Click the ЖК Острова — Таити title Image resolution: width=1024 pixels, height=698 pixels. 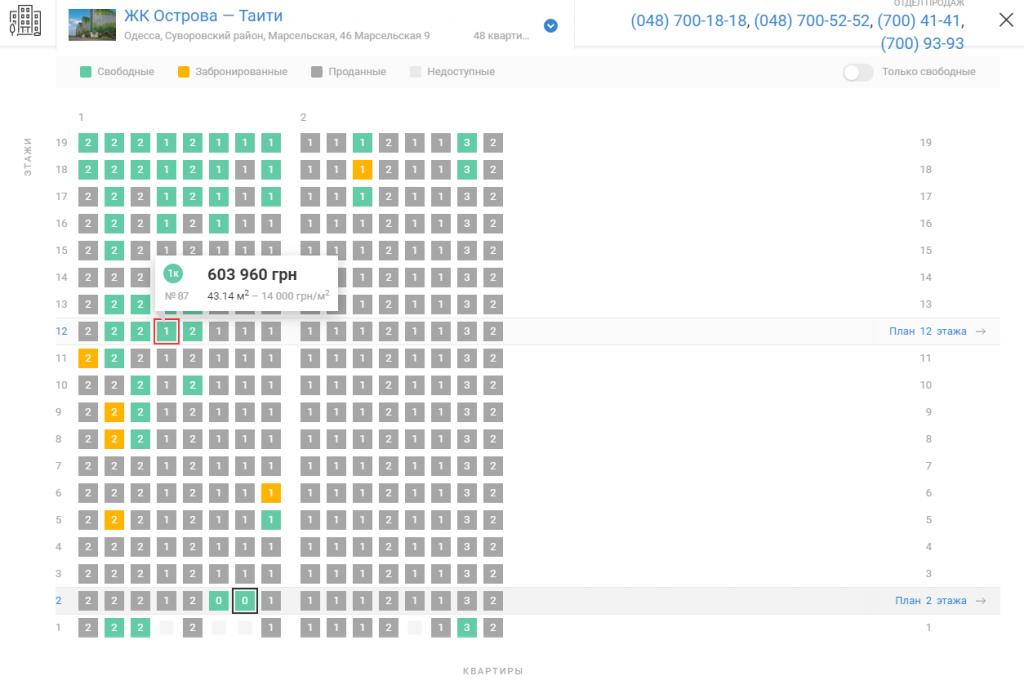click(x=203, y=16)
